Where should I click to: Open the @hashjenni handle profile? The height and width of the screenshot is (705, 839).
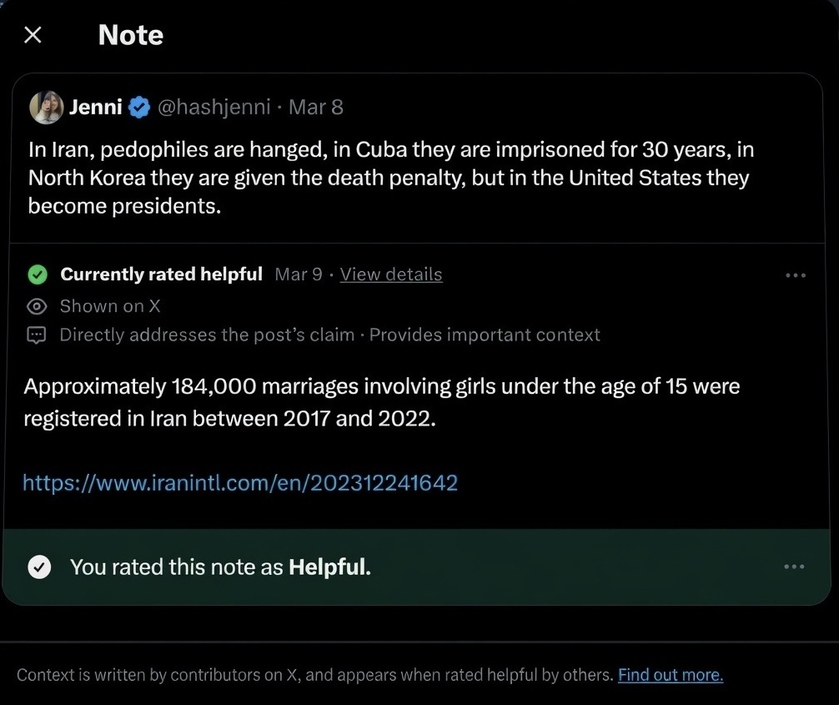pos(213,107)
